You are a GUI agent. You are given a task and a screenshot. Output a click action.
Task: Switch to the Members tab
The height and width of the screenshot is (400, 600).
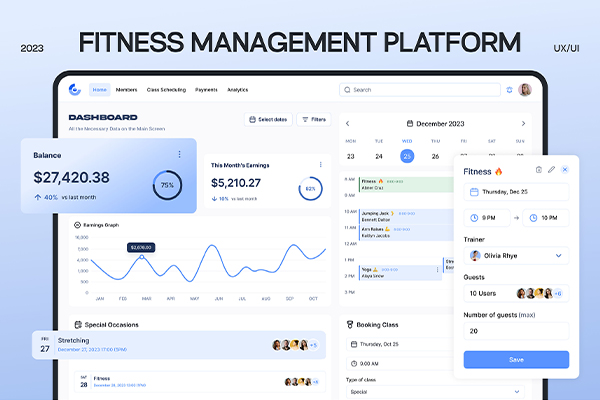[127, 89]
